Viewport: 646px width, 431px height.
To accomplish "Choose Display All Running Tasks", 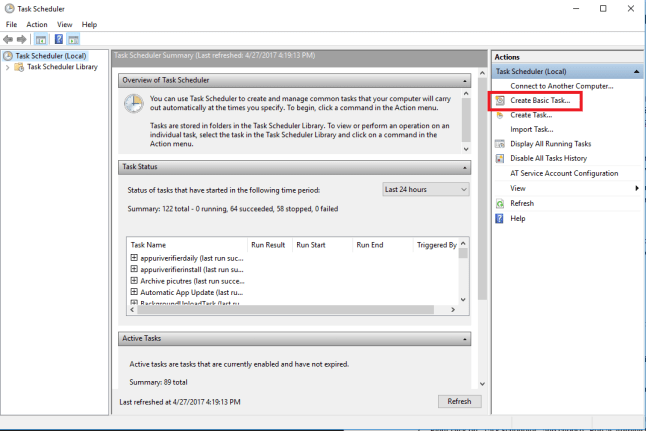I will tap(550, 144).
